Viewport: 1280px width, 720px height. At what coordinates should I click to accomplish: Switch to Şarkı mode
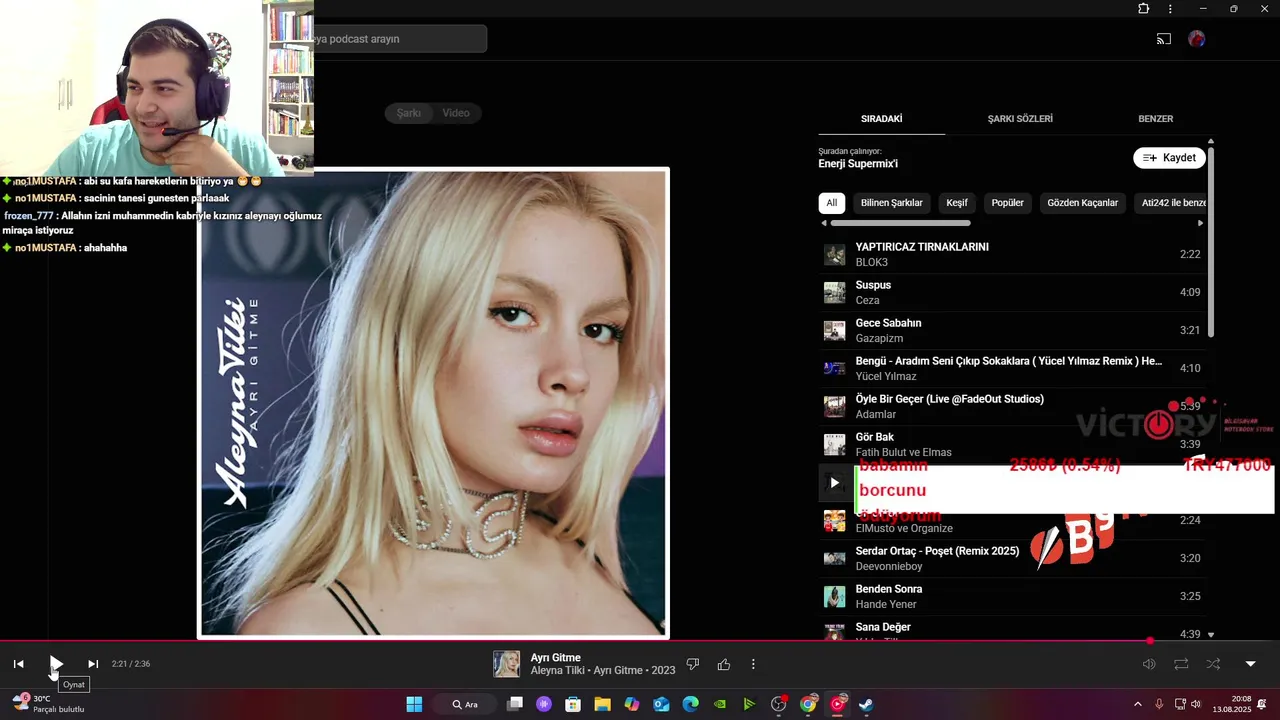[409, 113]
